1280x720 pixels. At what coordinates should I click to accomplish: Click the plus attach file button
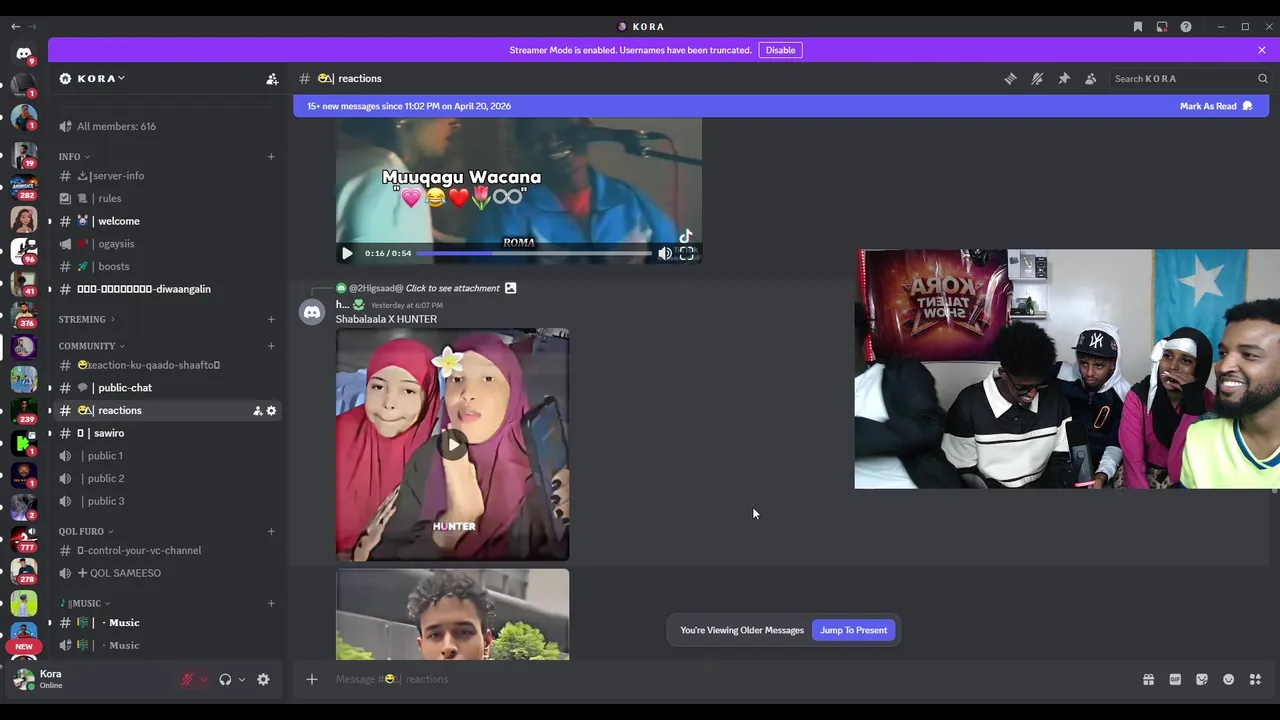312,679
